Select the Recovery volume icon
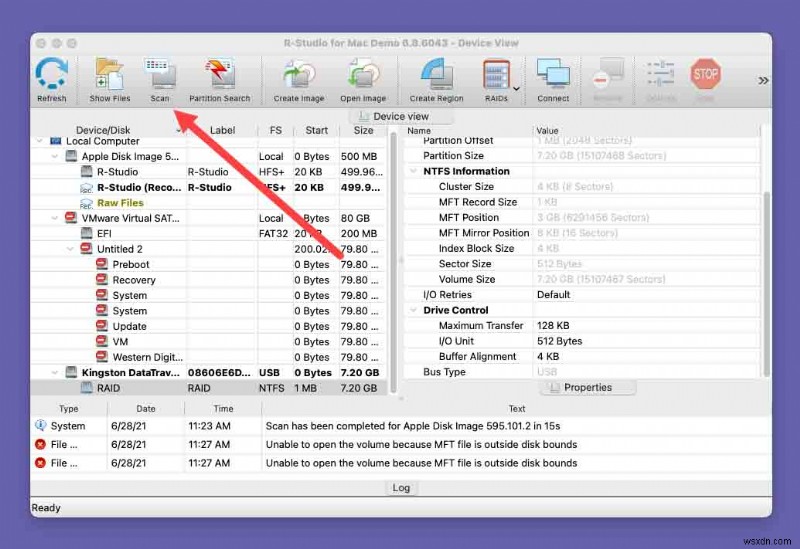This screenshot has height=549, width=800. pos(102,280)
